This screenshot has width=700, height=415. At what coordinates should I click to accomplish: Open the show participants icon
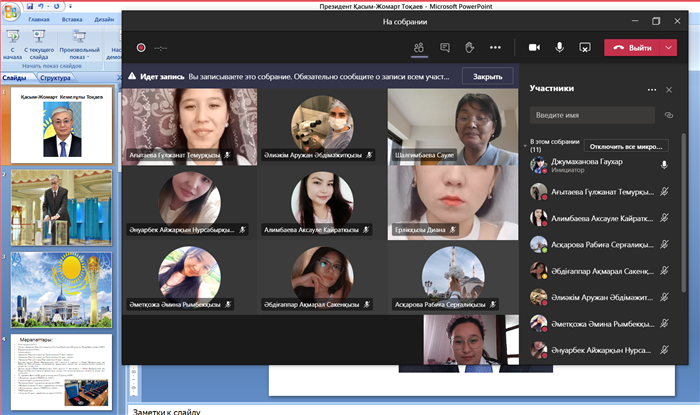coord(418,47)
